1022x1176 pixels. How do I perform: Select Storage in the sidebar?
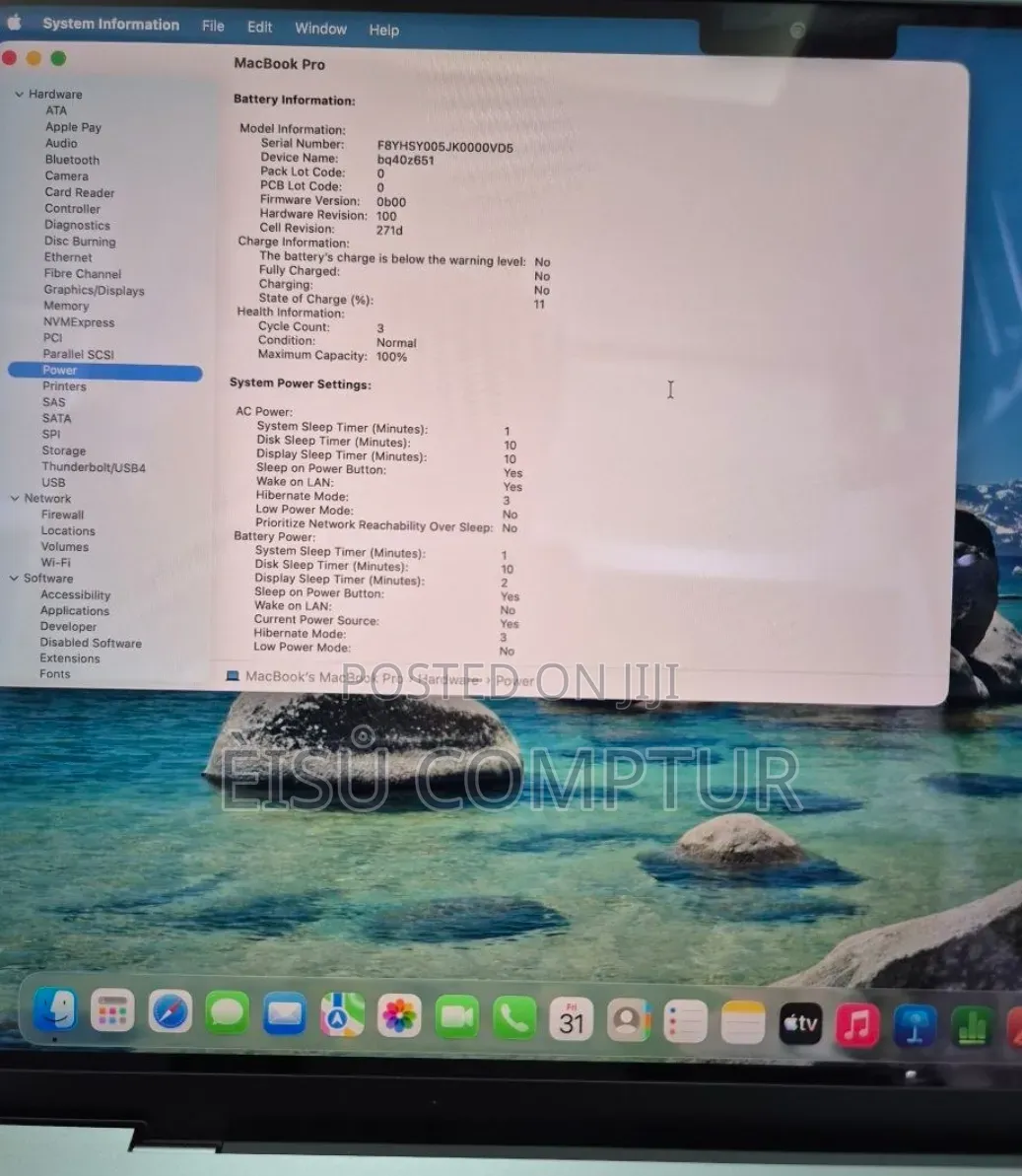click(64, 450)
